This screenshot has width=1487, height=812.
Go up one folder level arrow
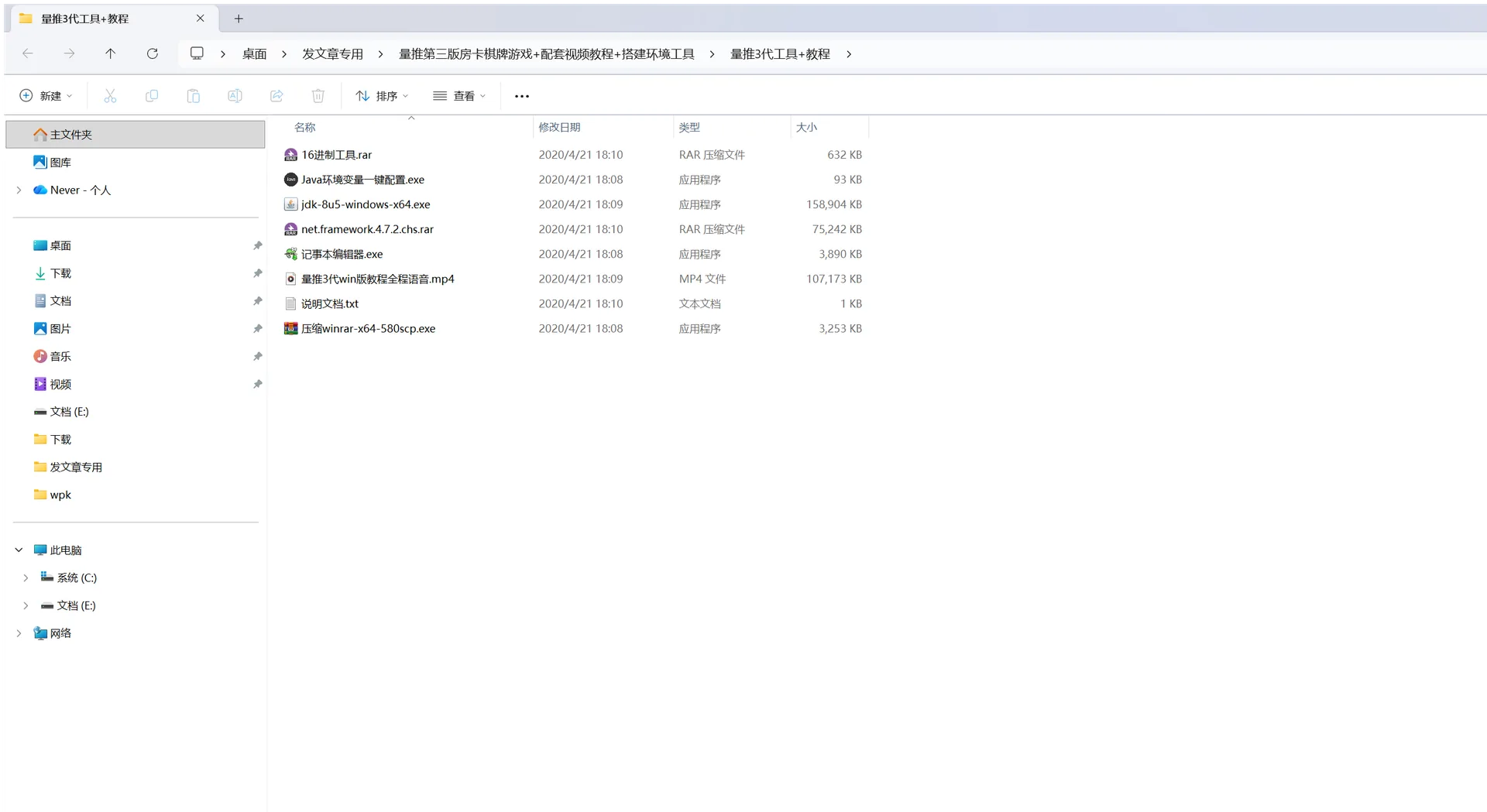click(x=111, y=53)
